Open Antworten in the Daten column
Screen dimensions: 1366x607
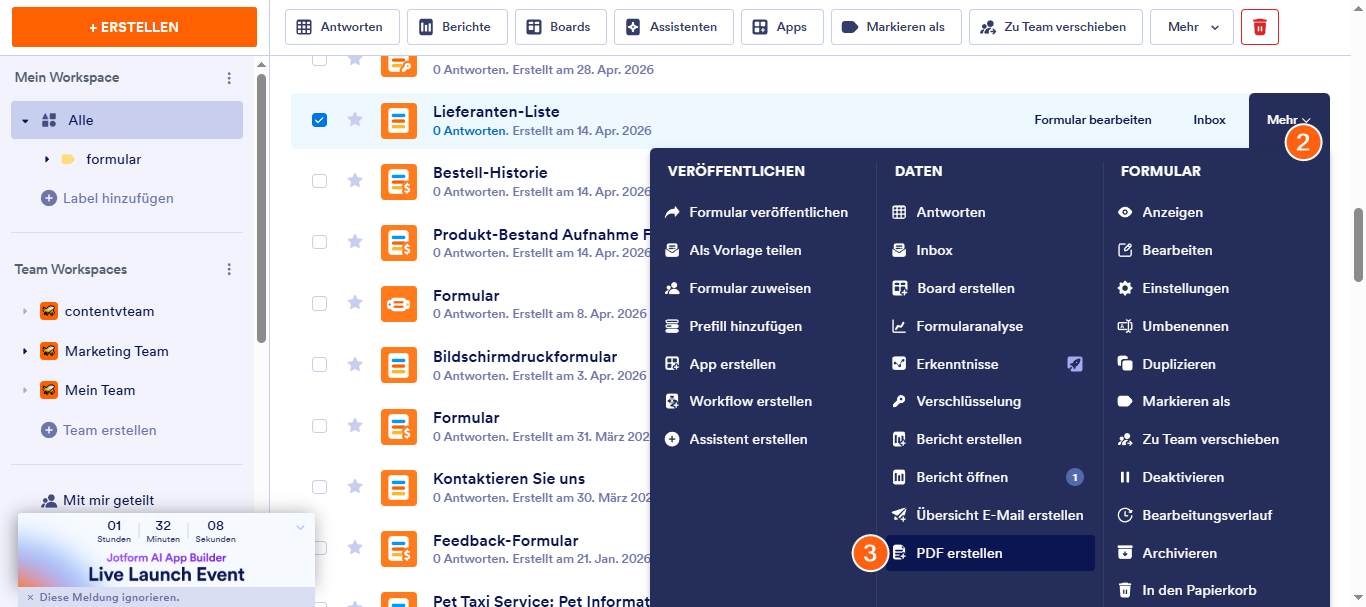coord(939,212)
